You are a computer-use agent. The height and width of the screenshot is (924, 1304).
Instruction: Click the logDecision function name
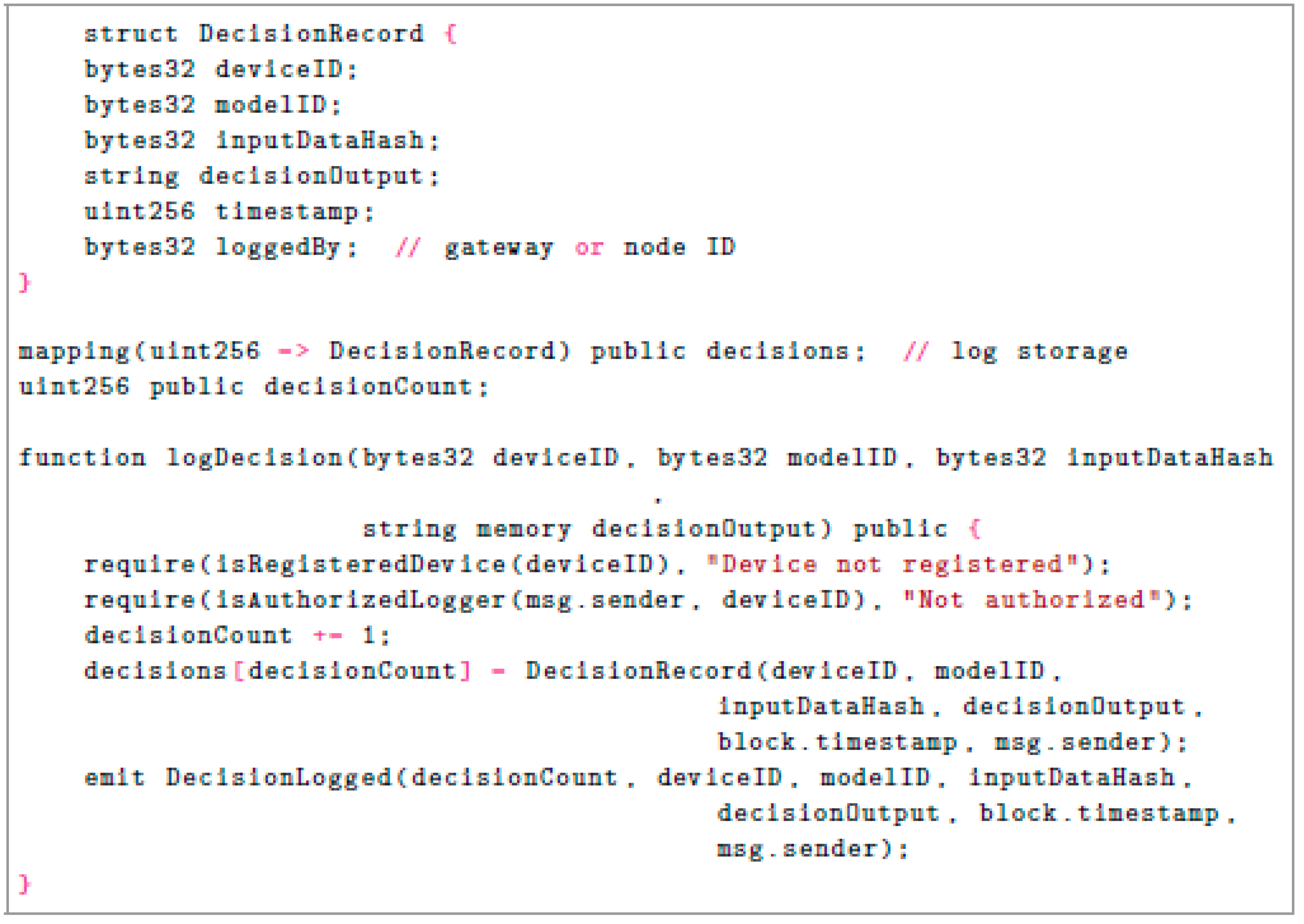[254, 458]
